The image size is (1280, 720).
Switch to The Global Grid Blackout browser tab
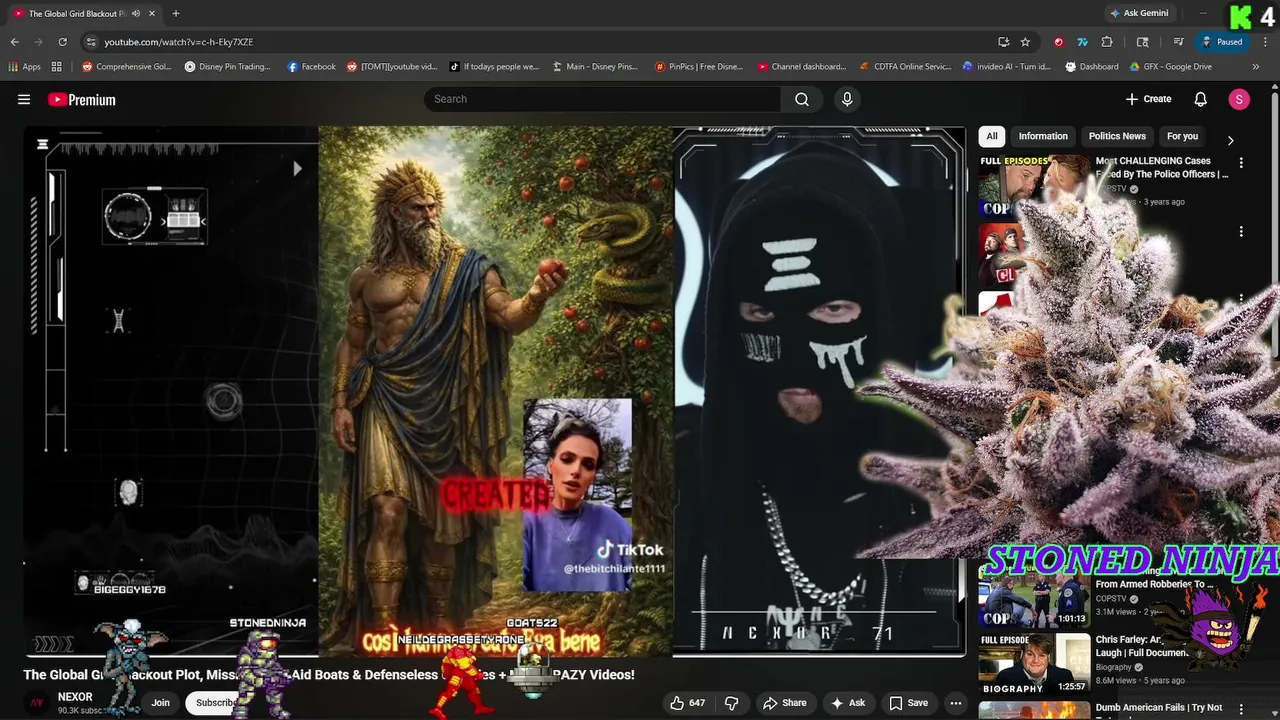(x=78, y=13)
